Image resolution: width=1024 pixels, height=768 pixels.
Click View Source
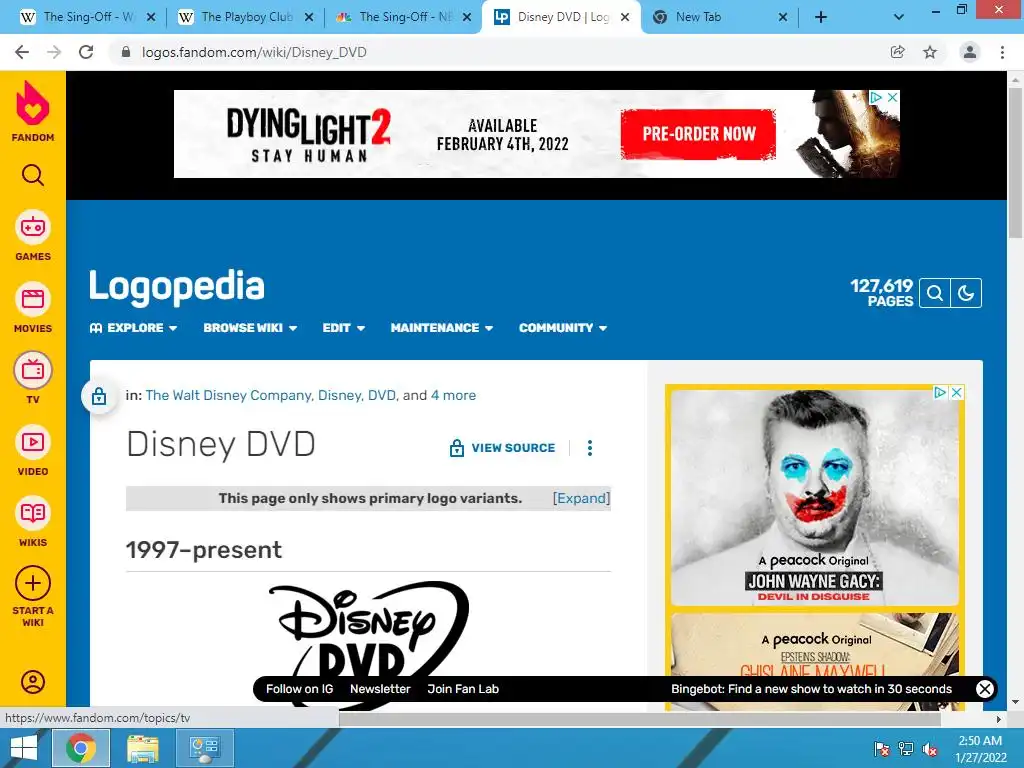[x=502, y=448]
